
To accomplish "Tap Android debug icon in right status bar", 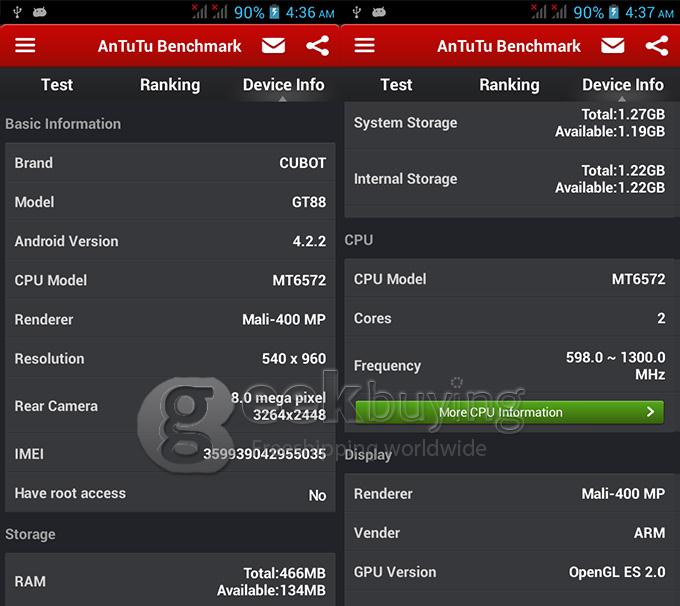I will (x=379, y=12).
